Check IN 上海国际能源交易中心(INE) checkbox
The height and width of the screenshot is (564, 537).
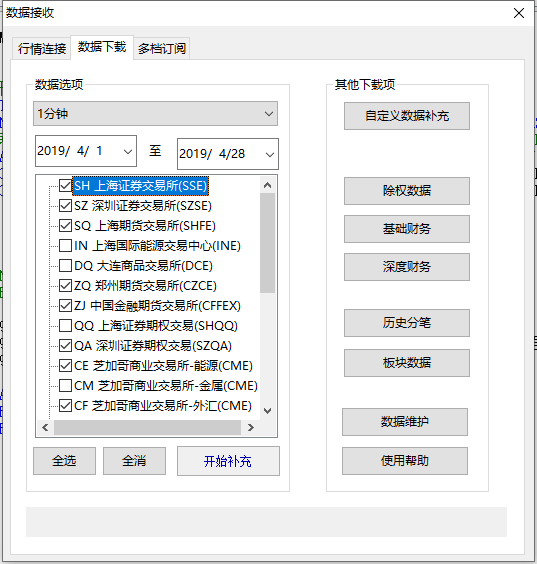[x=65, y=246]
